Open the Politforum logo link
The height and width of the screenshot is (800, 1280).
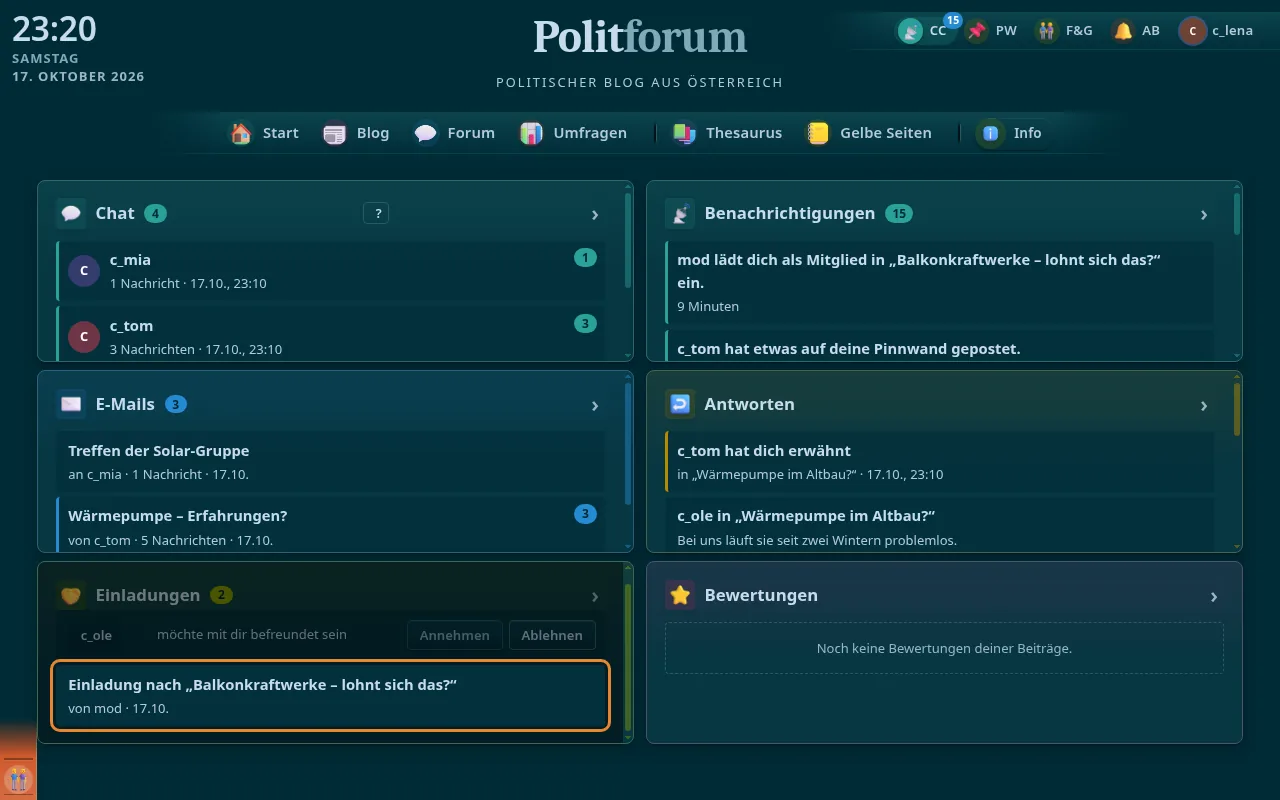click(640, 37)
